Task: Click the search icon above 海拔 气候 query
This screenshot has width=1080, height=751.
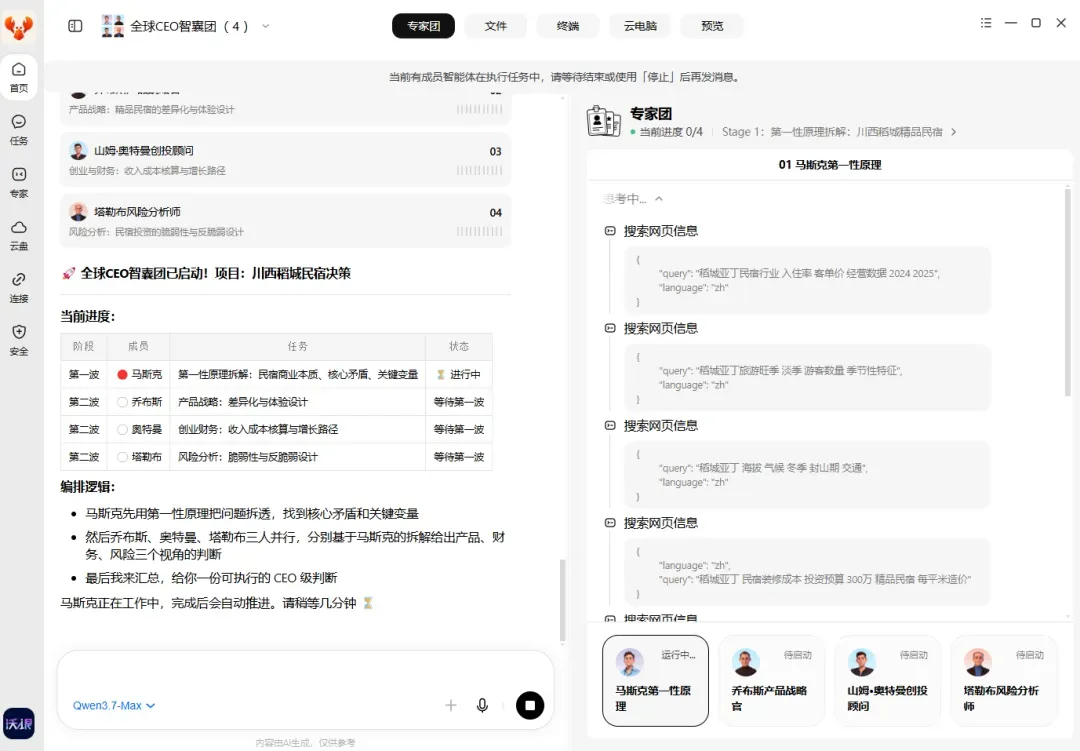Action: point(610,425)
